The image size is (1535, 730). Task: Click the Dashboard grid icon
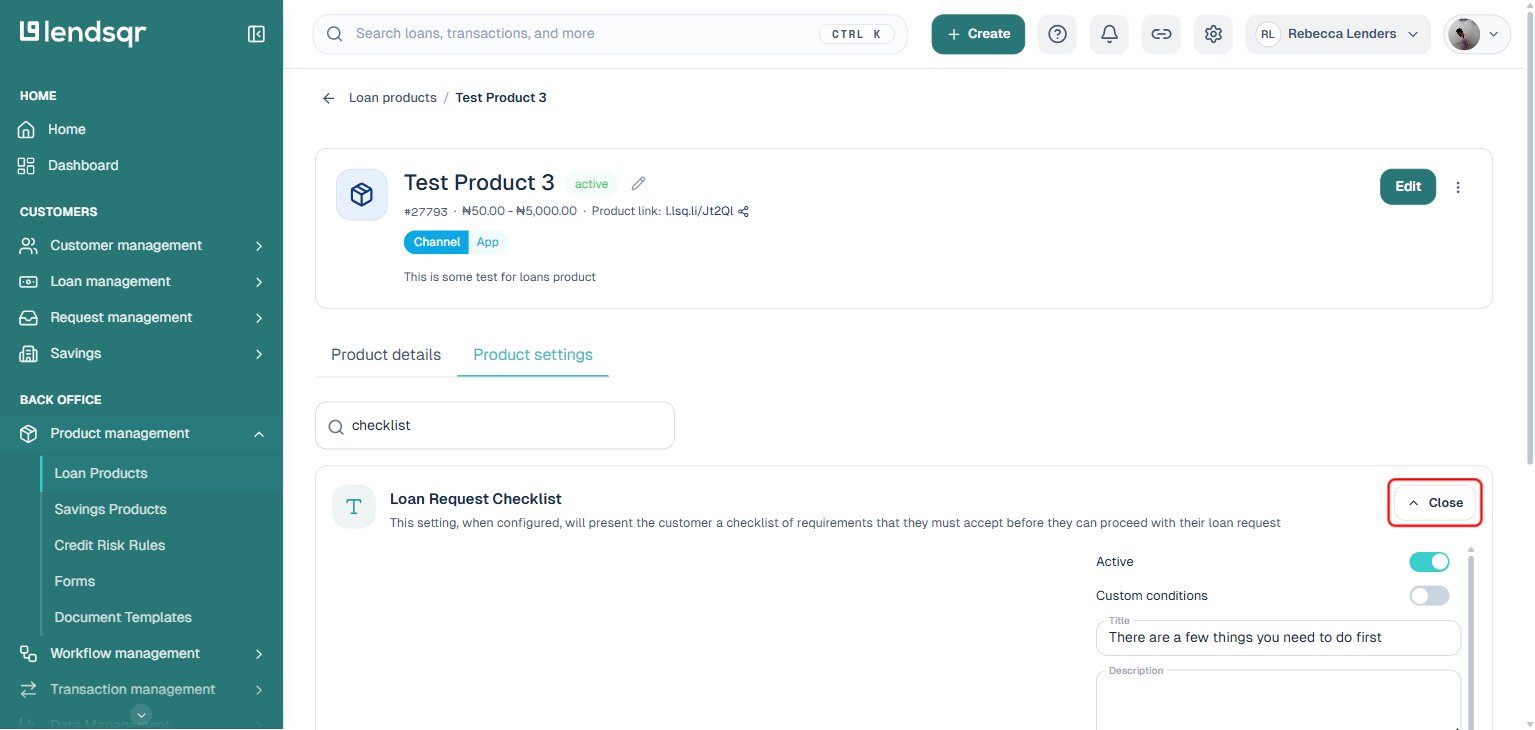(27, 165)
